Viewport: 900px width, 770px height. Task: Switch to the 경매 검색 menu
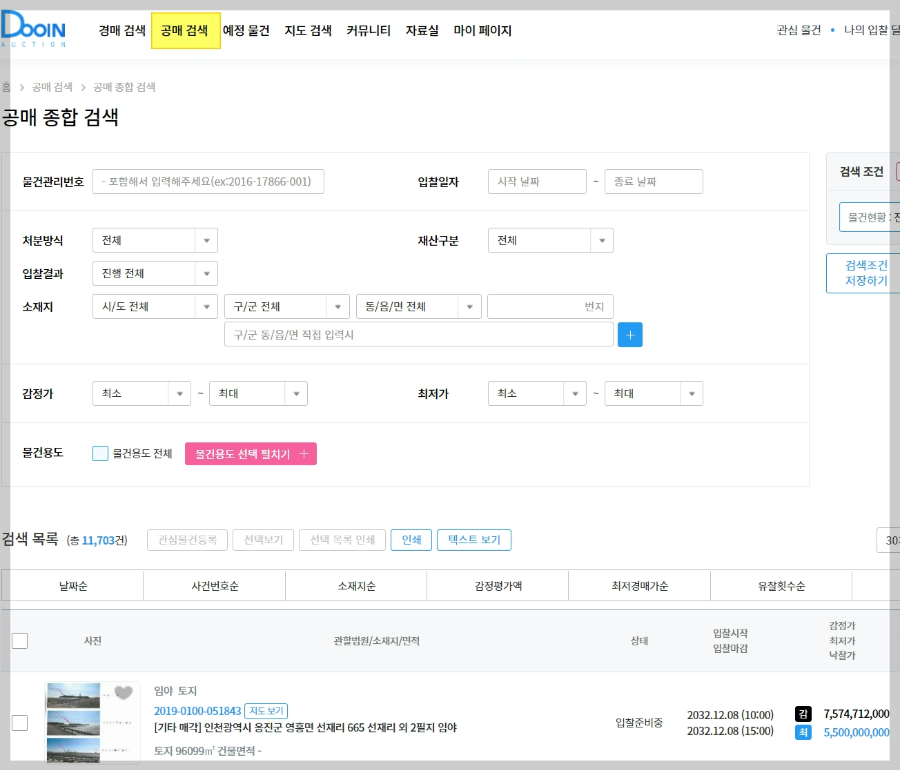coord(119,30)
